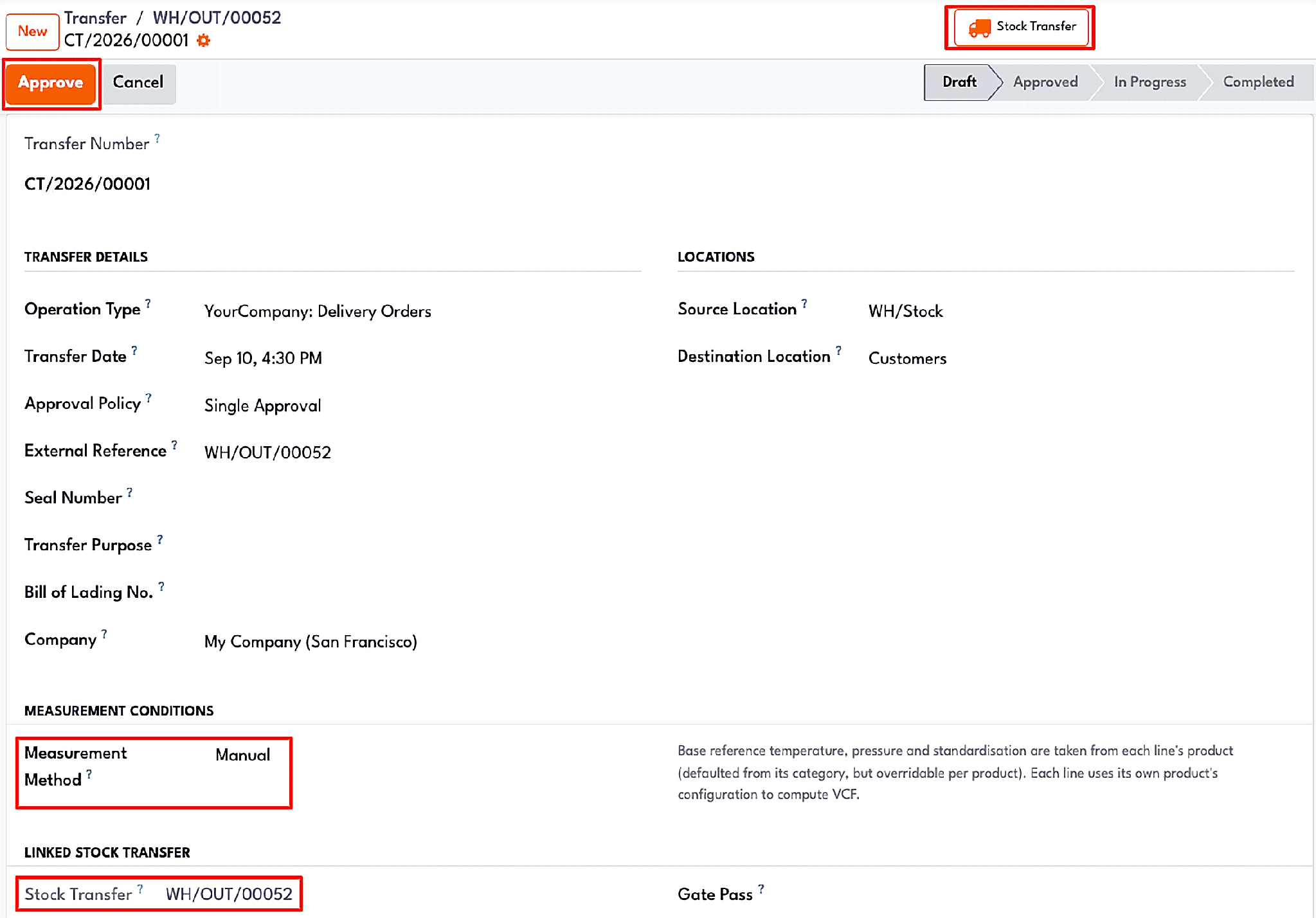
Task: Open Measurement Method Manual selection
Action: pos(243,755)
